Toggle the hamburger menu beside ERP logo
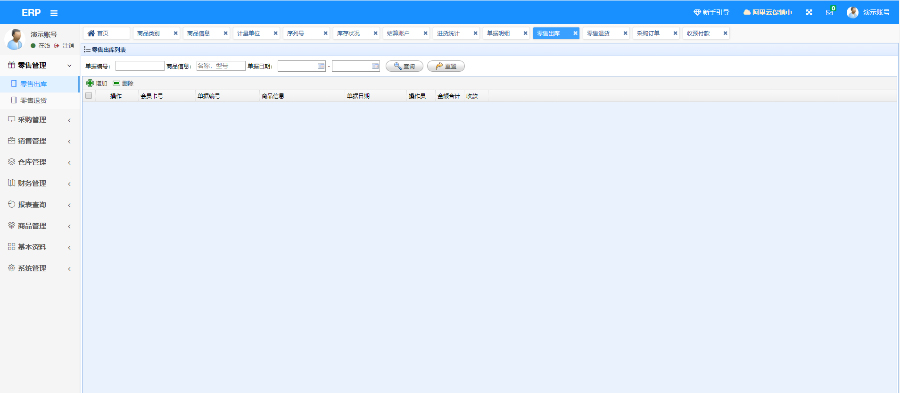Viewport: 900px width, 393px height. 54,13
